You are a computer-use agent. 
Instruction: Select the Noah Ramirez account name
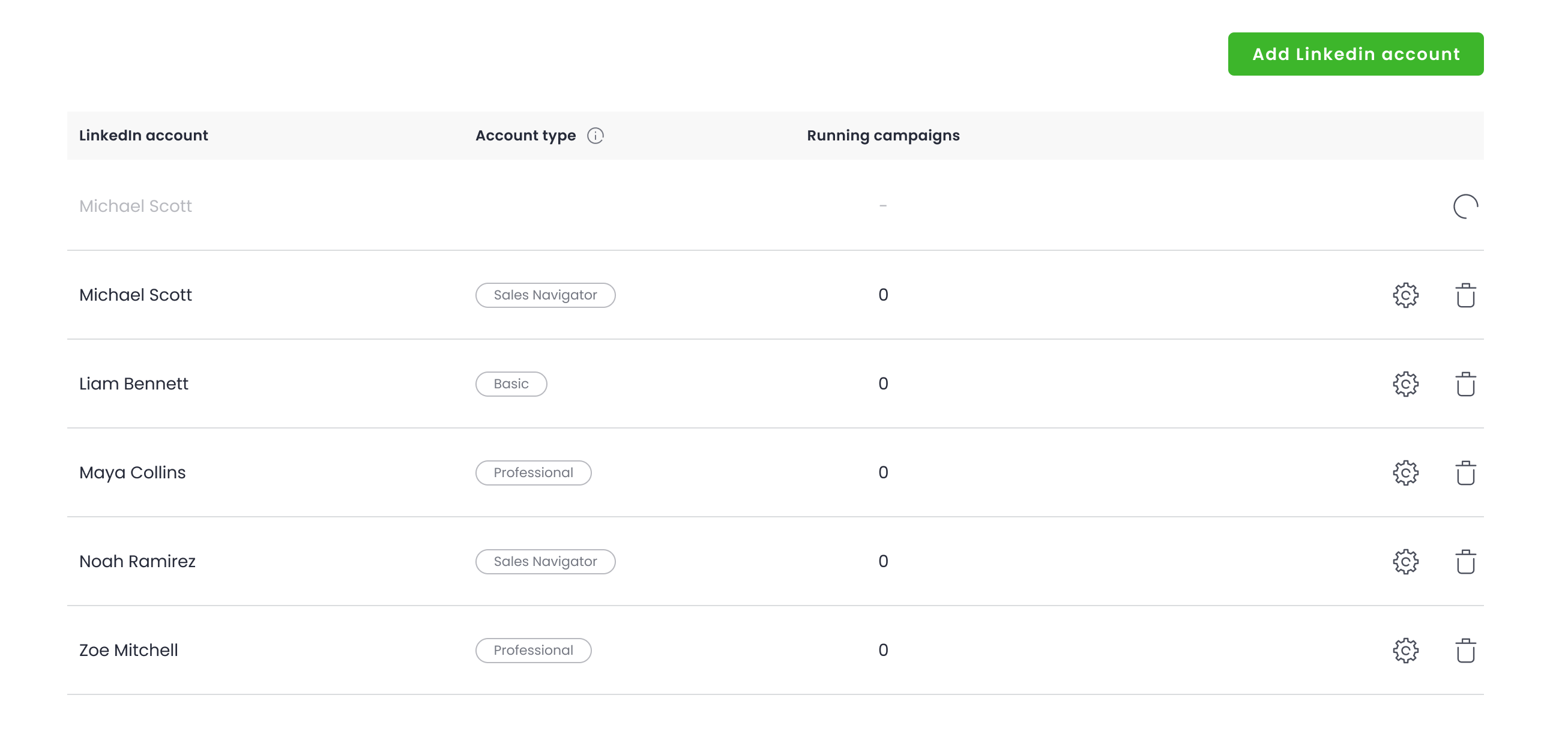pos(137,562)
